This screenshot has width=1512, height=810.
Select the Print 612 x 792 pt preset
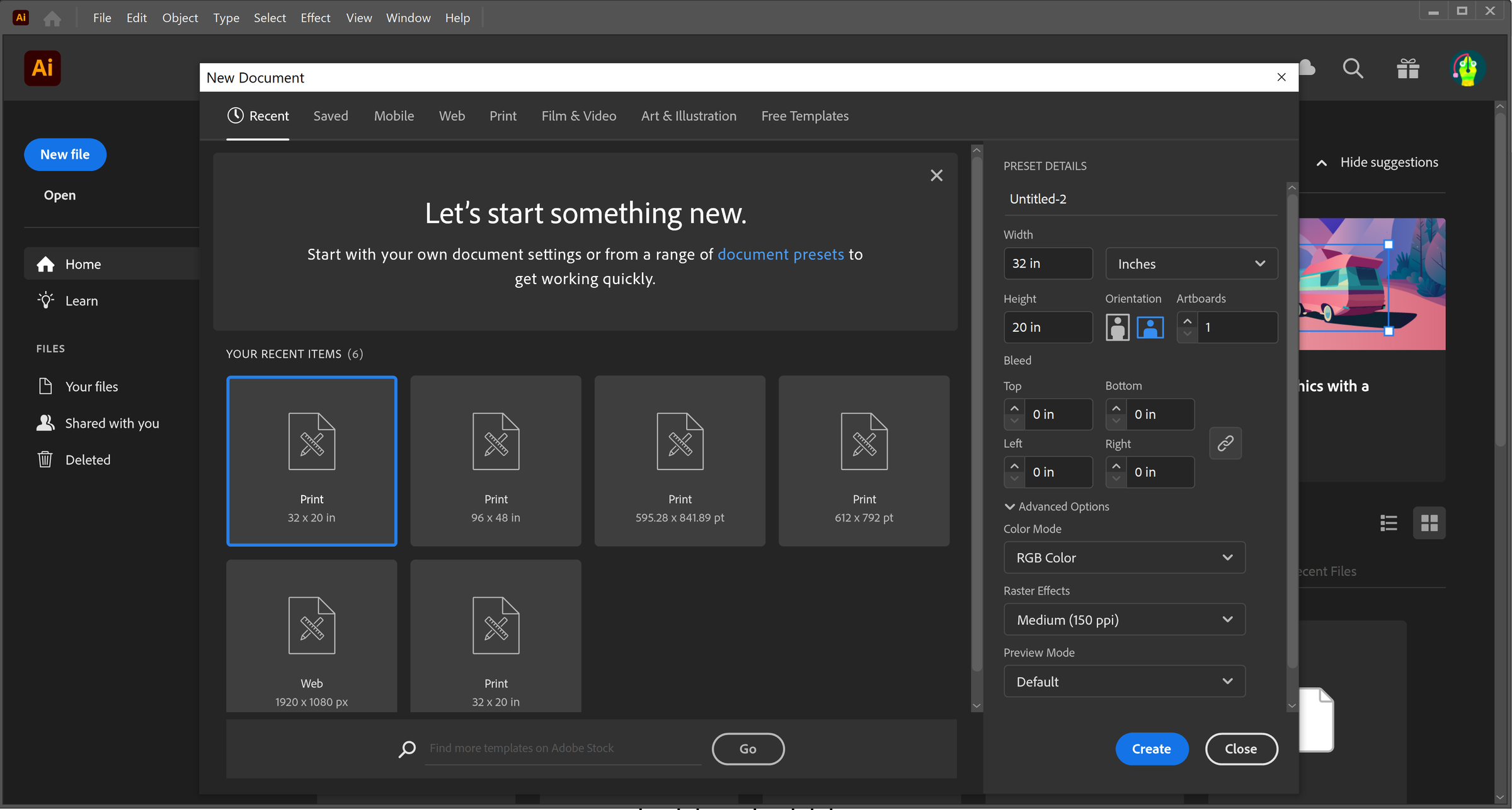pyautogui.click(x=864, y=460)
